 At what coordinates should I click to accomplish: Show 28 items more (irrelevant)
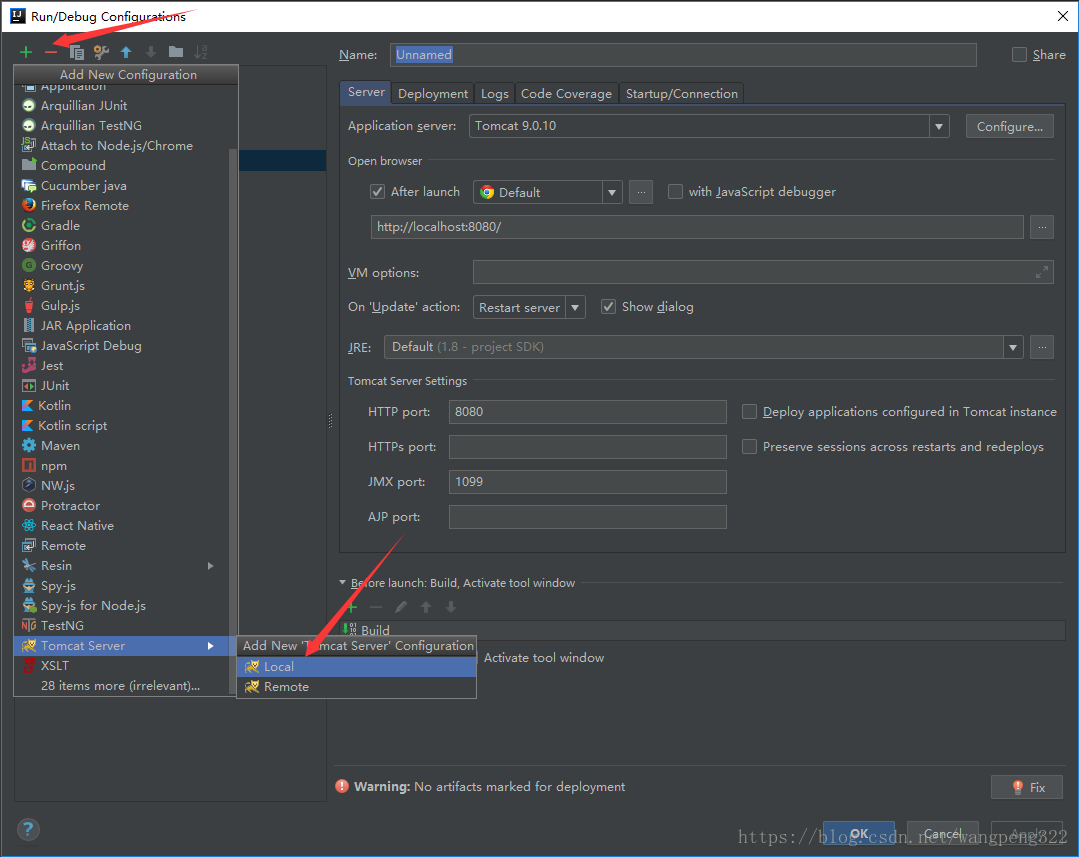(121, 686)
